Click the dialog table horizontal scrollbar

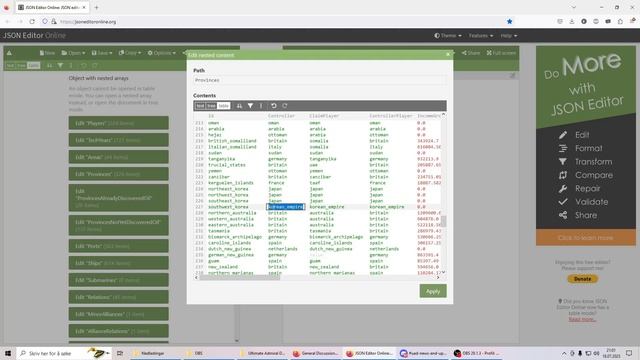coord(240,278)
